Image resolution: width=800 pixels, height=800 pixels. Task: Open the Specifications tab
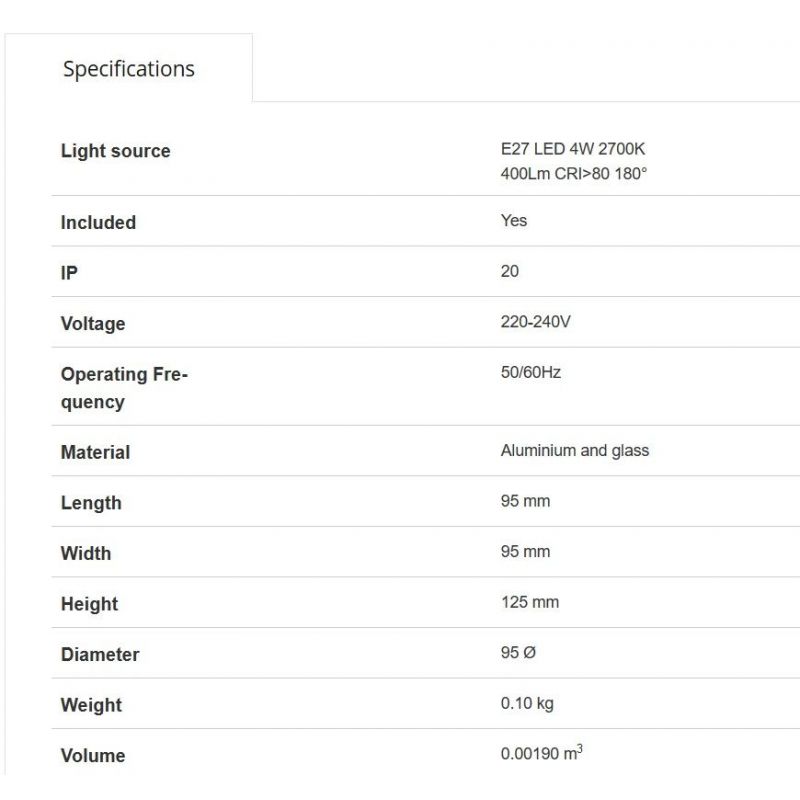click(x=129, y=69)
